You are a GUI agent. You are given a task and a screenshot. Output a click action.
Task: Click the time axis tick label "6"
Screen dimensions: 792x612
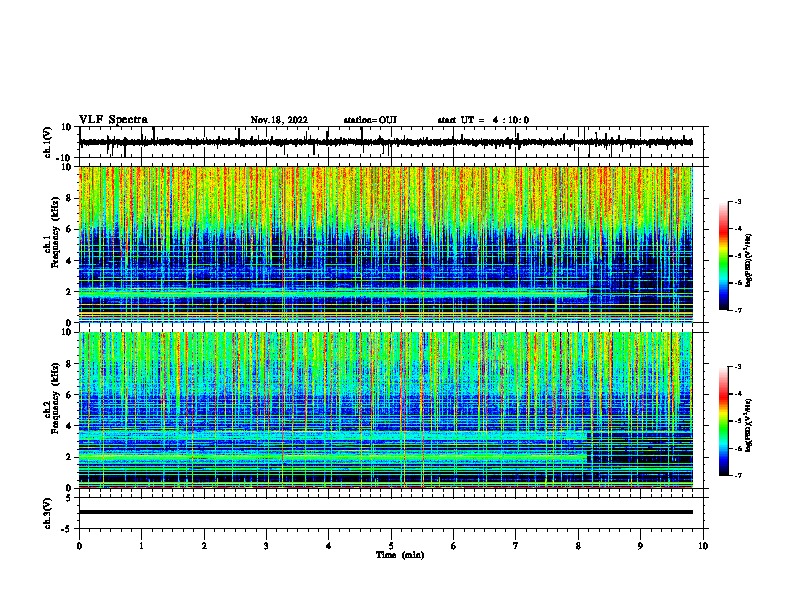[454, 546]
